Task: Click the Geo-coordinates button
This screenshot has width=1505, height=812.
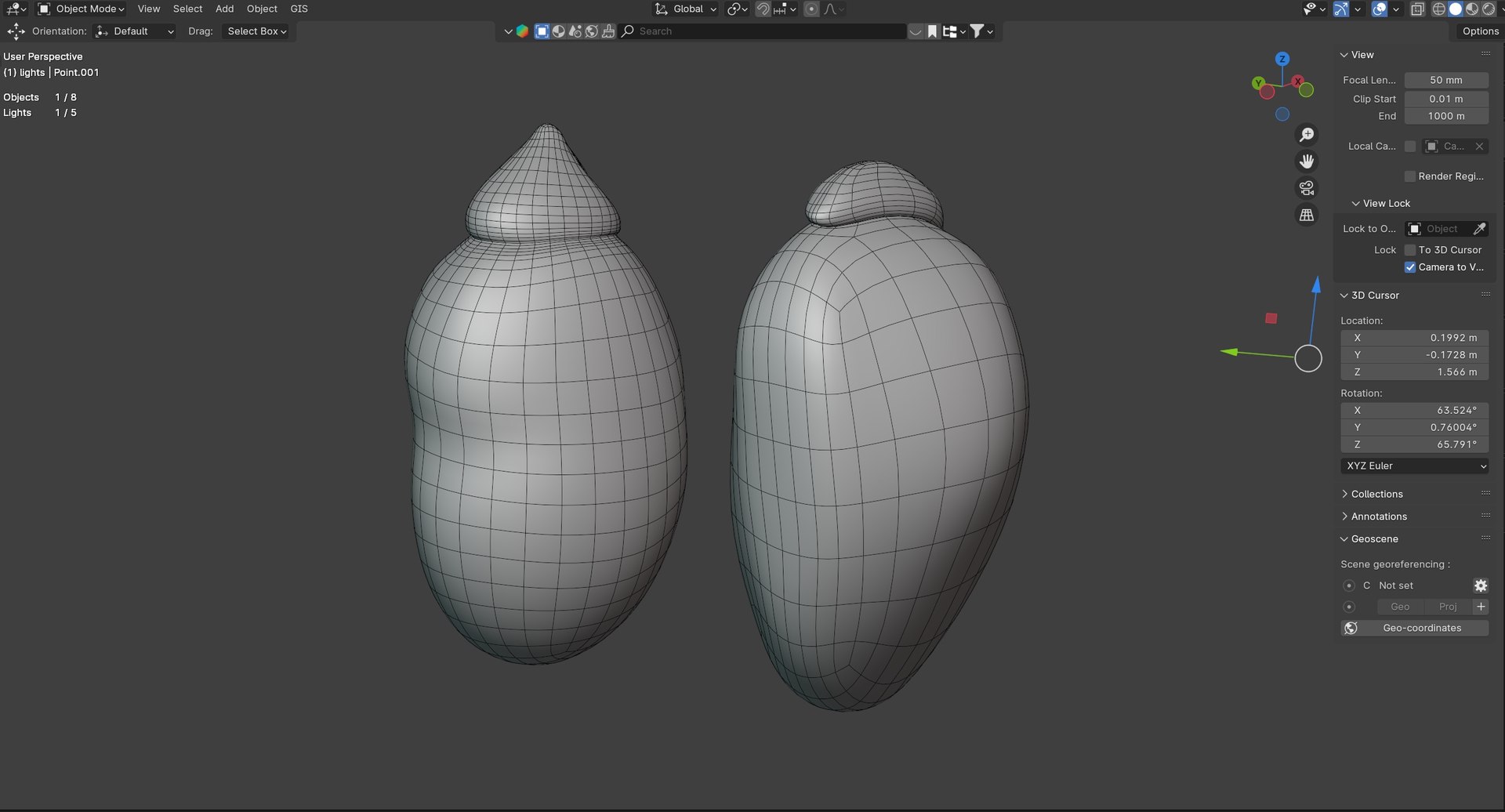Action: pyautogui.click(x=1414, y=628)
